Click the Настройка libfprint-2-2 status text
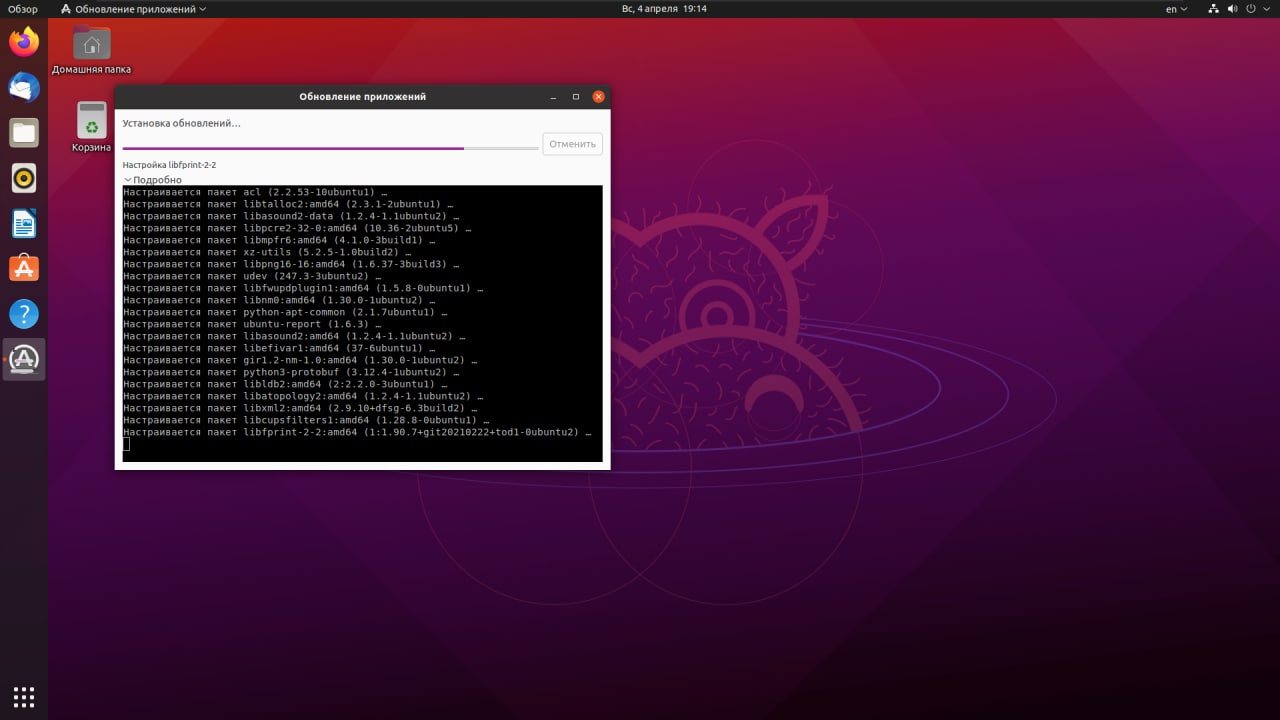 click(x=169, y=165)
